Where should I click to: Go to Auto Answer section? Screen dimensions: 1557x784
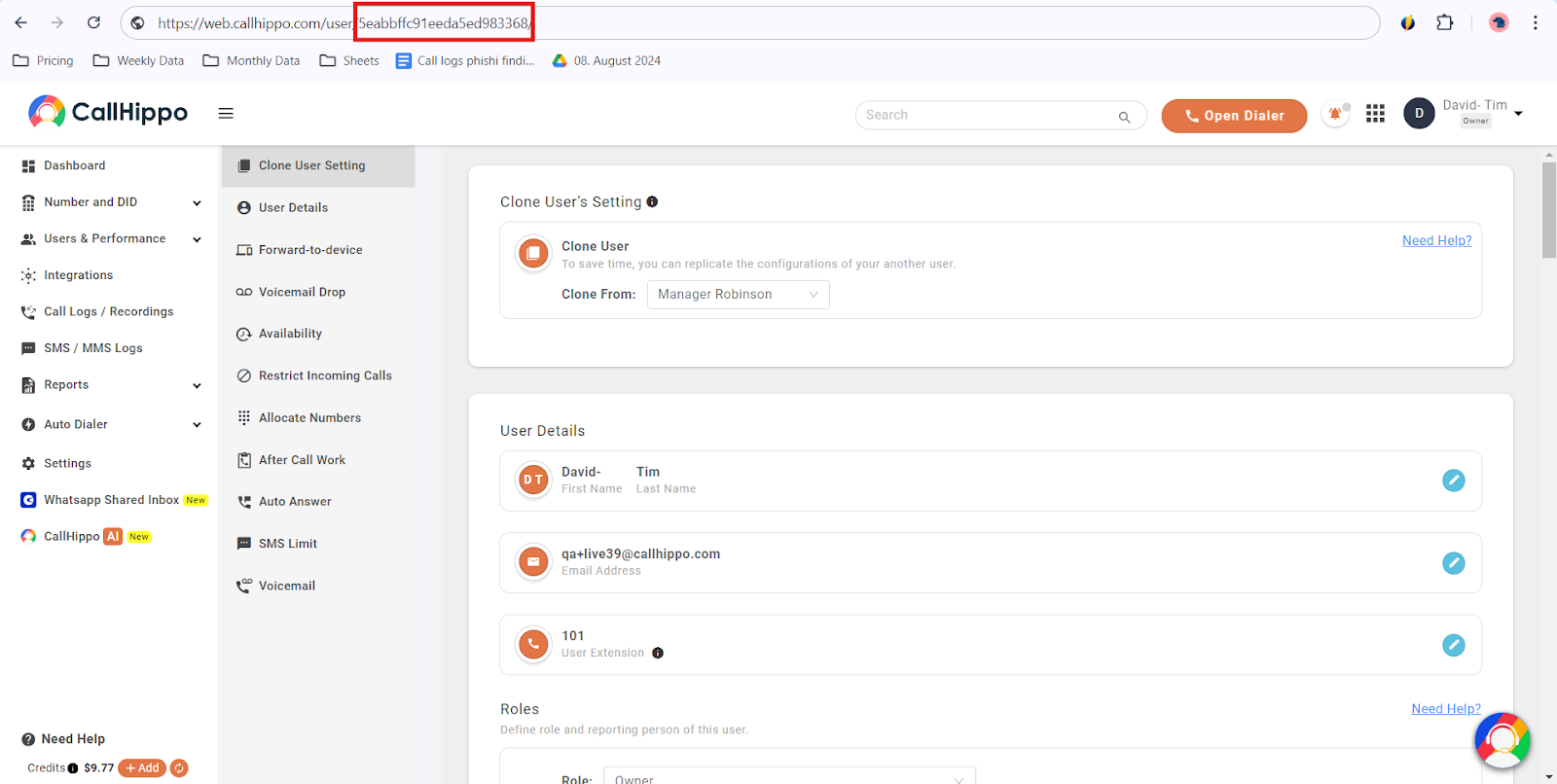click(x=295, y=502)
